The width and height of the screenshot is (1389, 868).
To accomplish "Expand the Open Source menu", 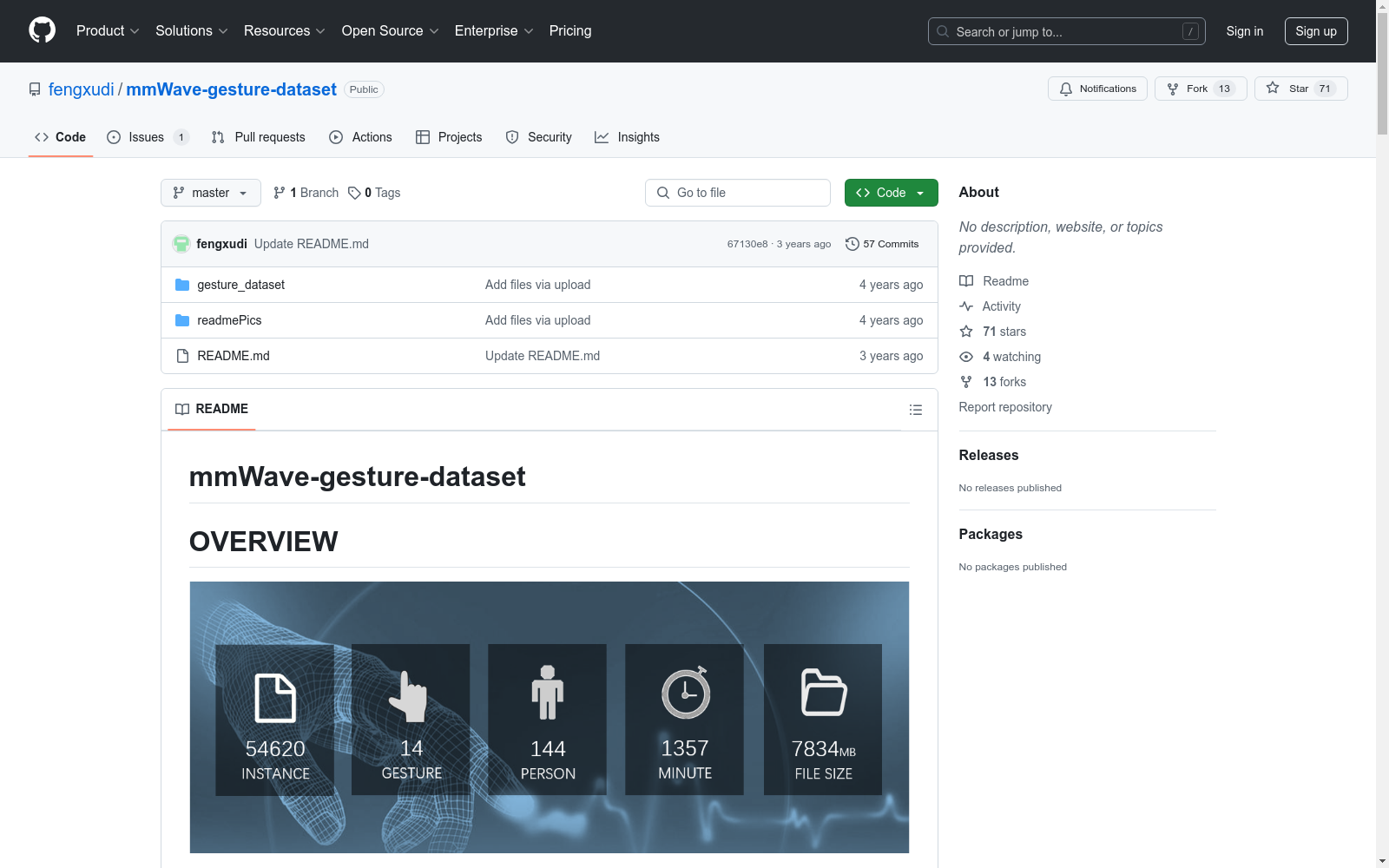I will (x=391, y=31).
